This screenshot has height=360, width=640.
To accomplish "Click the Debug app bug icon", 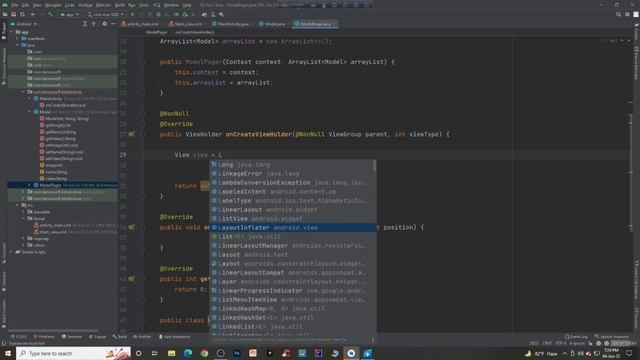I will pos(159,14).
